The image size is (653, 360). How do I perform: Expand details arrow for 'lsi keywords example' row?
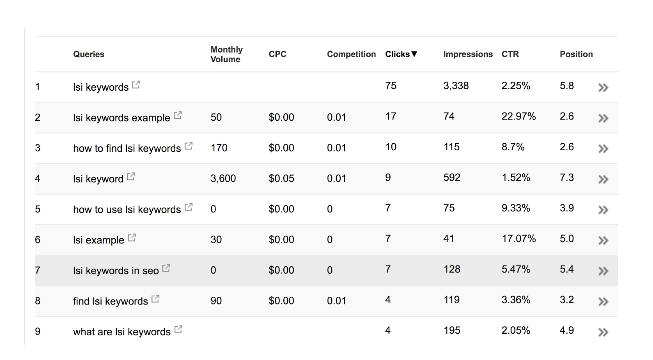(603, 118)
